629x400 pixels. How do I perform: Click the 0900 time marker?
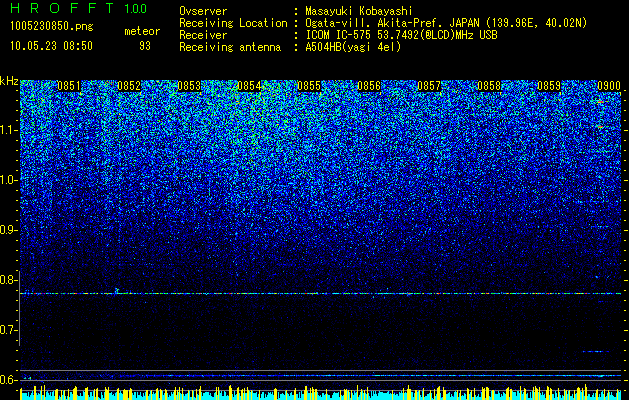coord(609,86)
